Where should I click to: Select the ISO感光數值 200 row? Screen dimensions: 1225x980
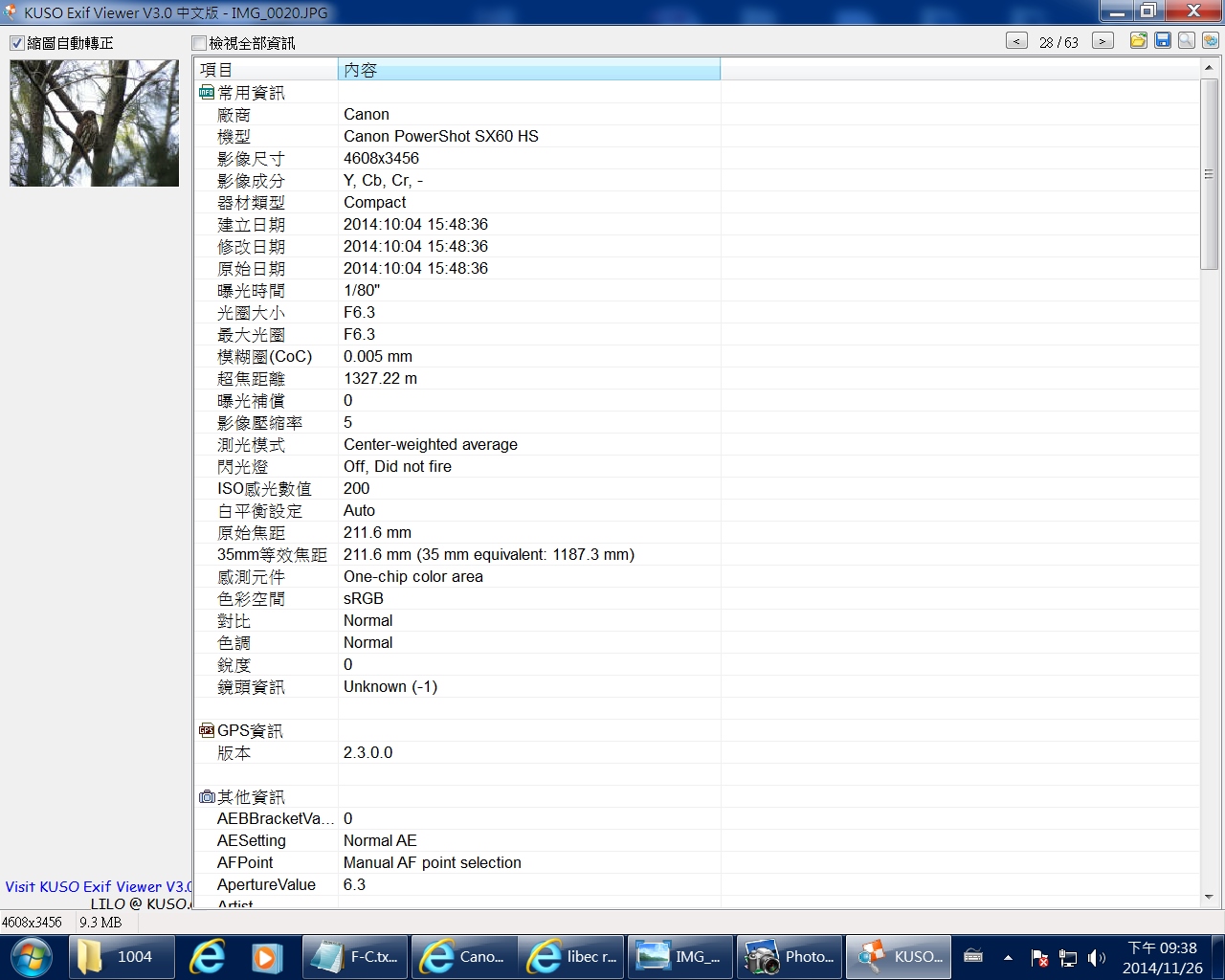[697, 489]
